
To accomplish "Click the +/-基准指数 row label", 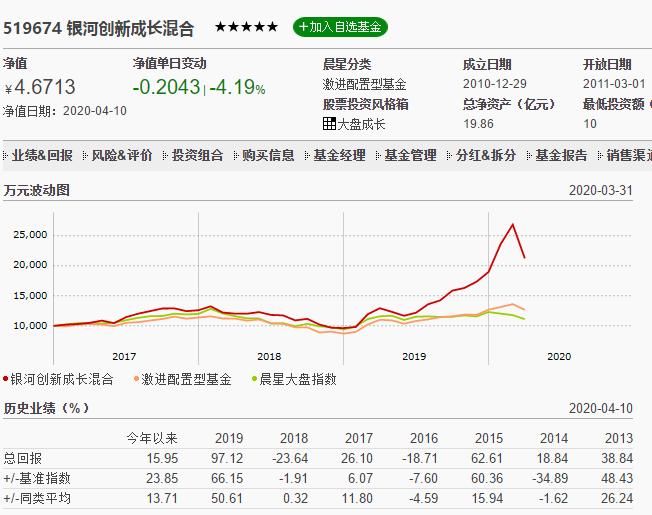I will coord(37,478).
